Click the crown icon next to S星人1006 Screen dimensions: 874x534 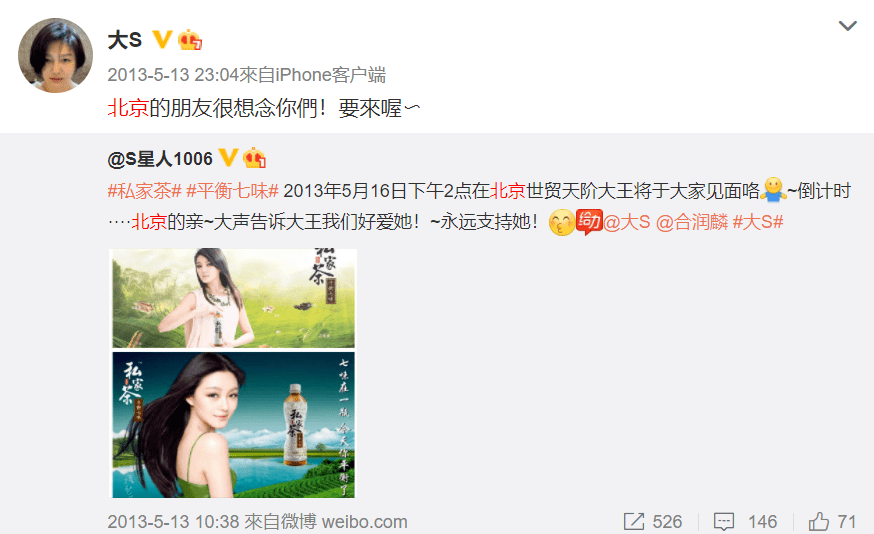coord(254,158)
